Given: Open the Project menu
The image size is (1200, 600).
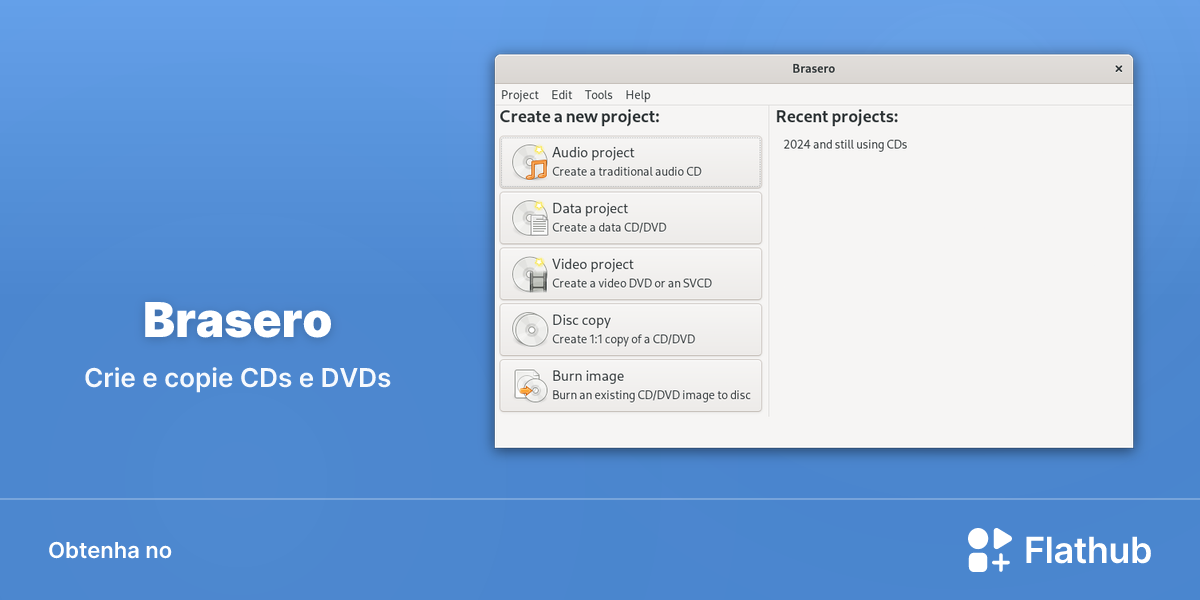Looking at the screenshot, I should pos(520,95).
